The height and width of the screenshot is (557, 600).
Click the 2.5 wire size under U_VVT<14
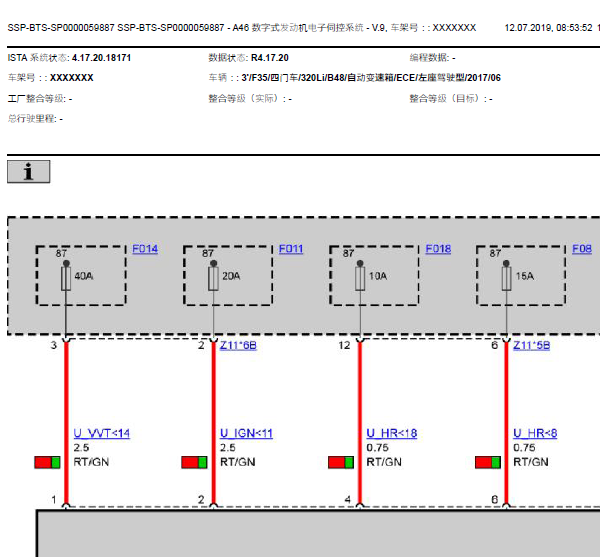[82, 448]
